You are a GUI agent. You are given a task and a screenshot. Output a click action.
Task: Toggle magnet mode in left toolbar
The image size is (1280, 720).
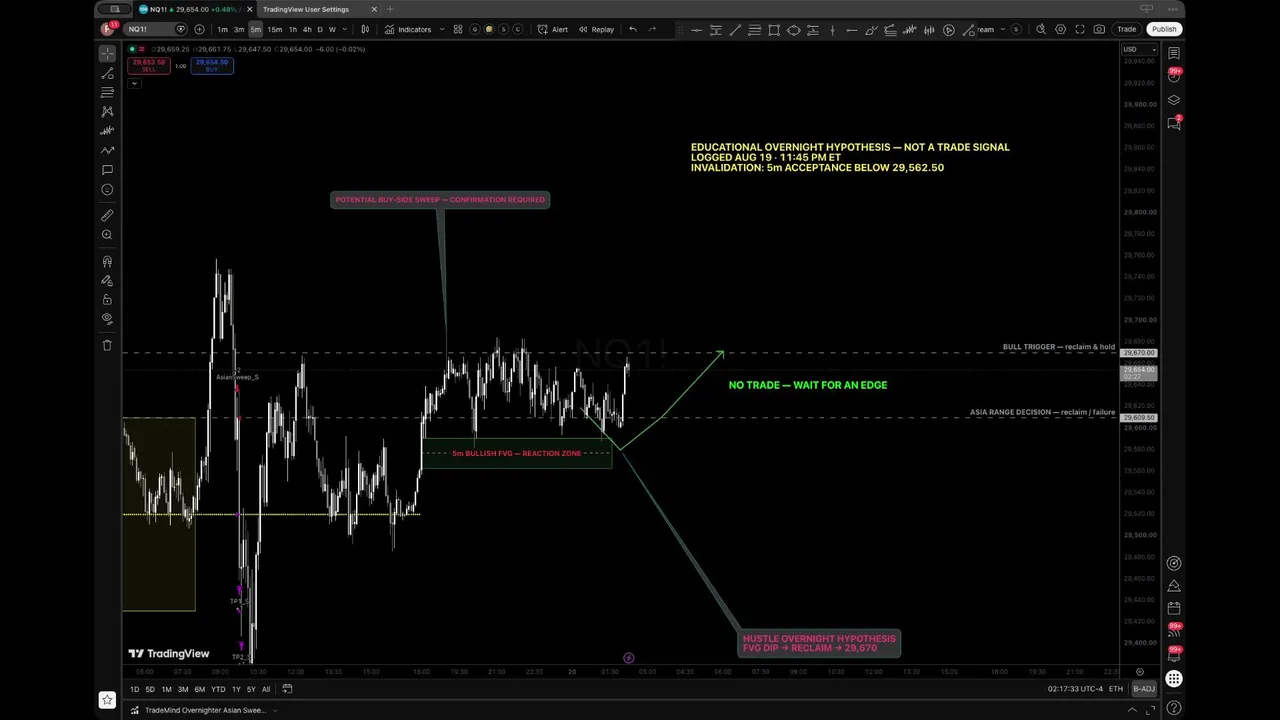click(x=107, y=262)
